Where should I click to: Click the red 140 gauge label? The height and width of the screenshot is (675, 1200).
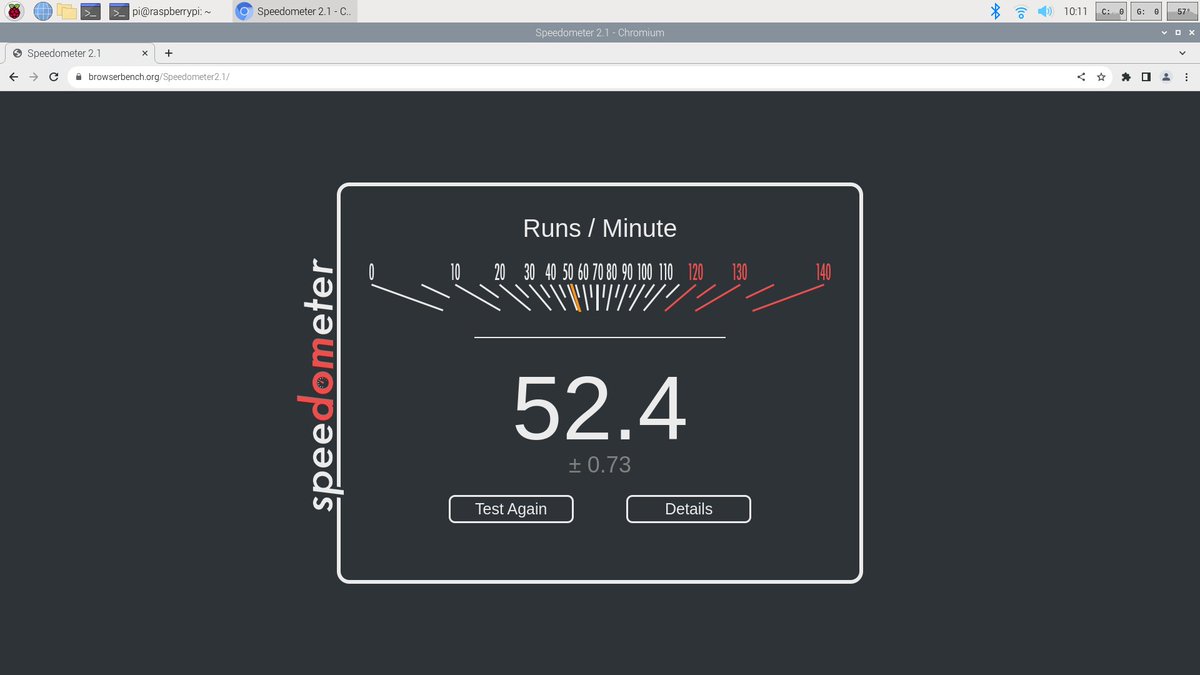click(823, 272)
